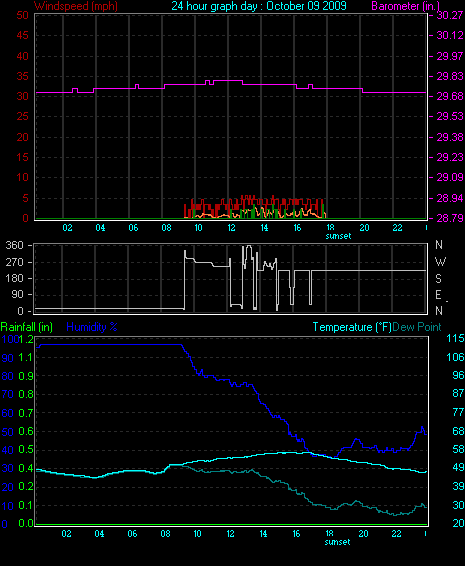This screenshot has width=465, height=566.
Task: Select the red windspeed value 50
Action: (22, 15)
